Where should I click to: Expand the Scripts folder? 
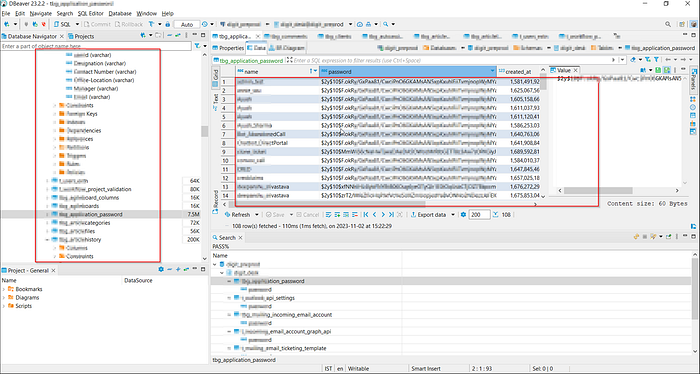[4, 306]
